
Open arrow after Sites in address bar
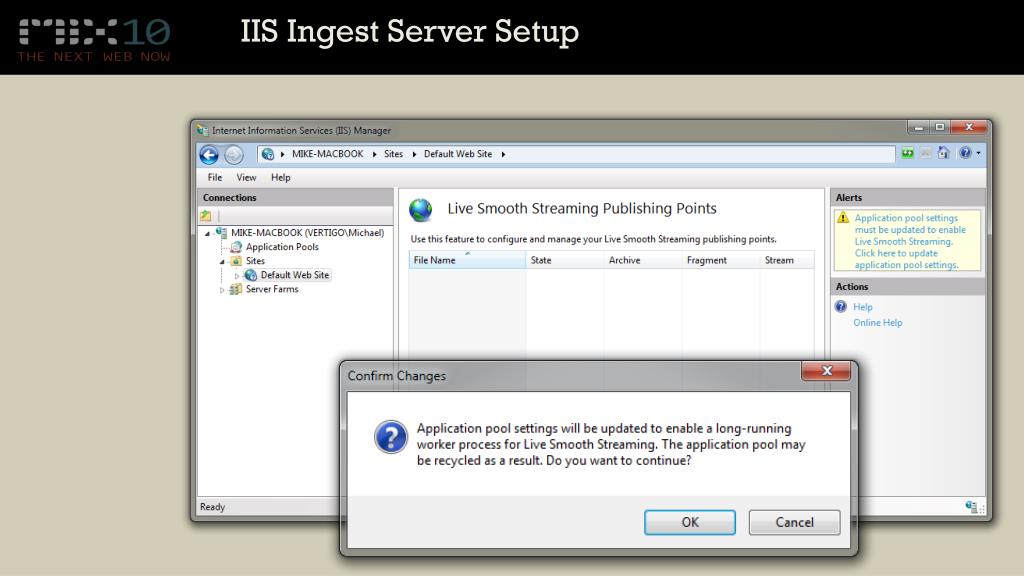coord(414,154)
